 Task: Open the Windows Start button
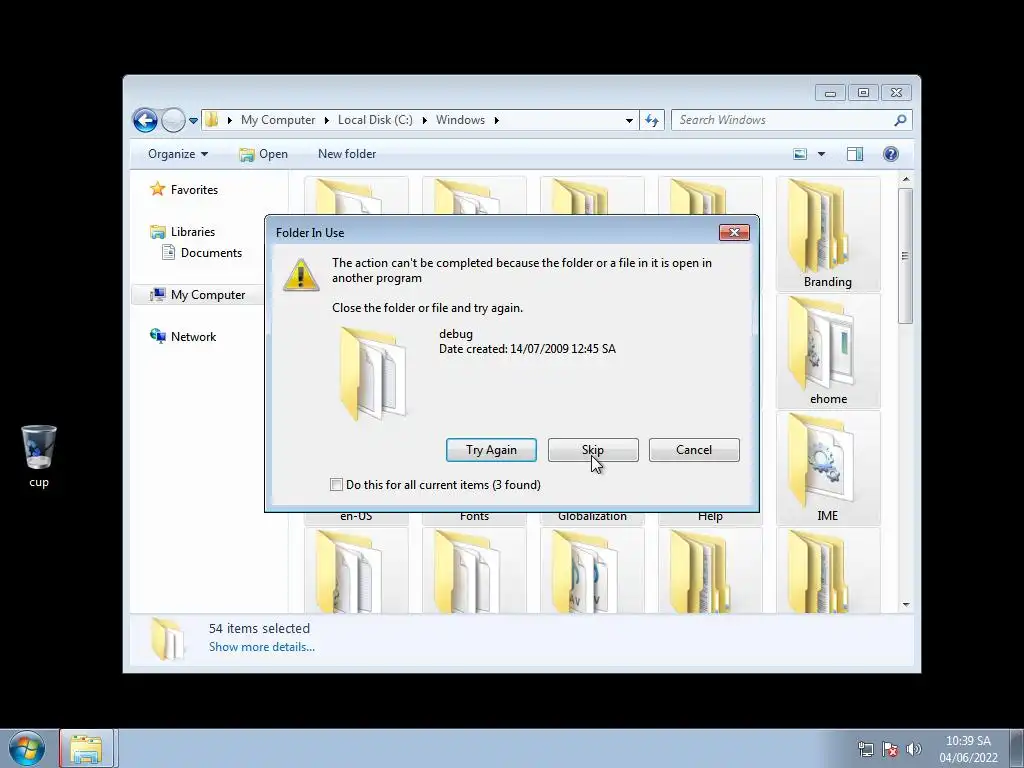27,748
